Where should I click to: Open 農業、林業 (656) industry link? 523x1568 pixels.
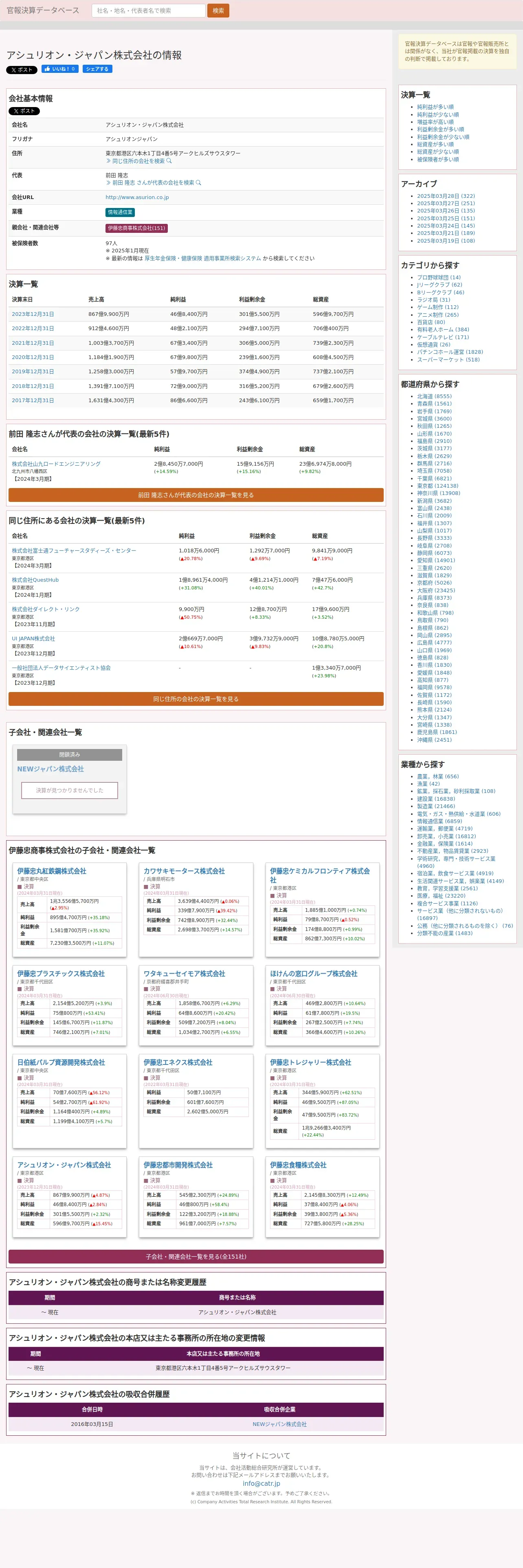pyautogui.click(x=438, y=776)
